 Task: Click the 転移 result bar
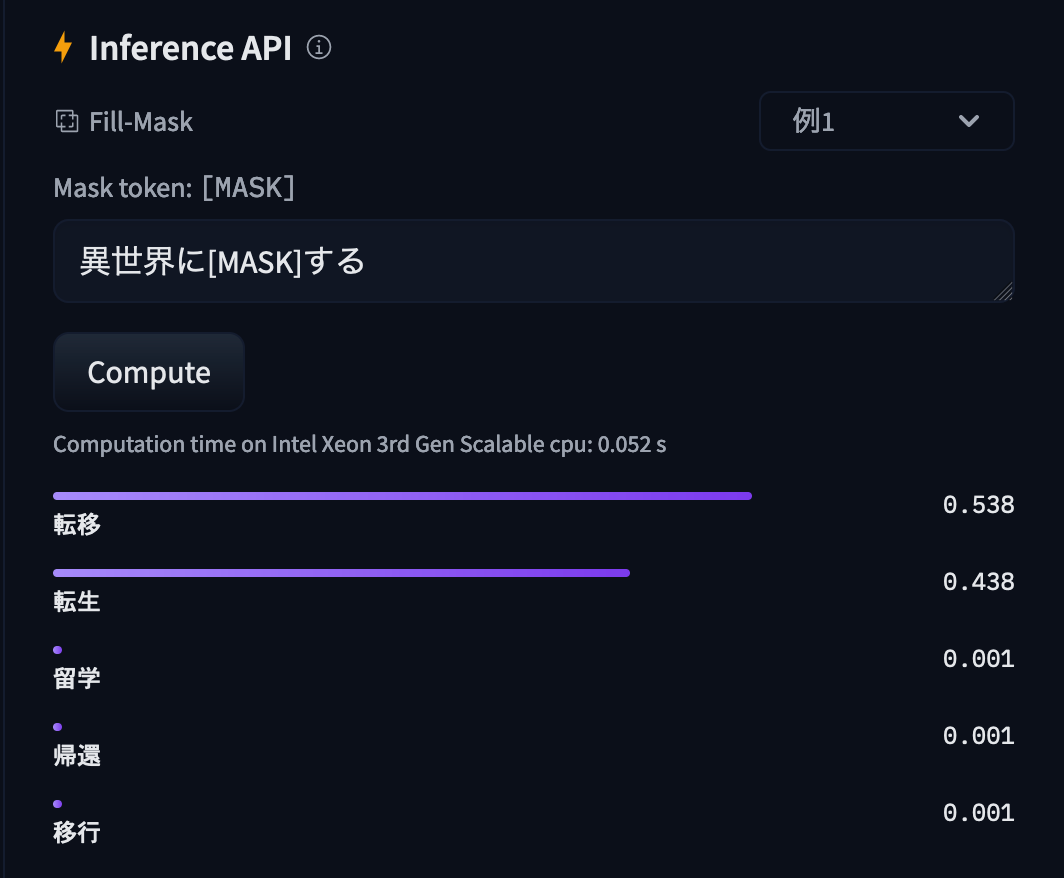pyautogui.click(x=402, y=495)
